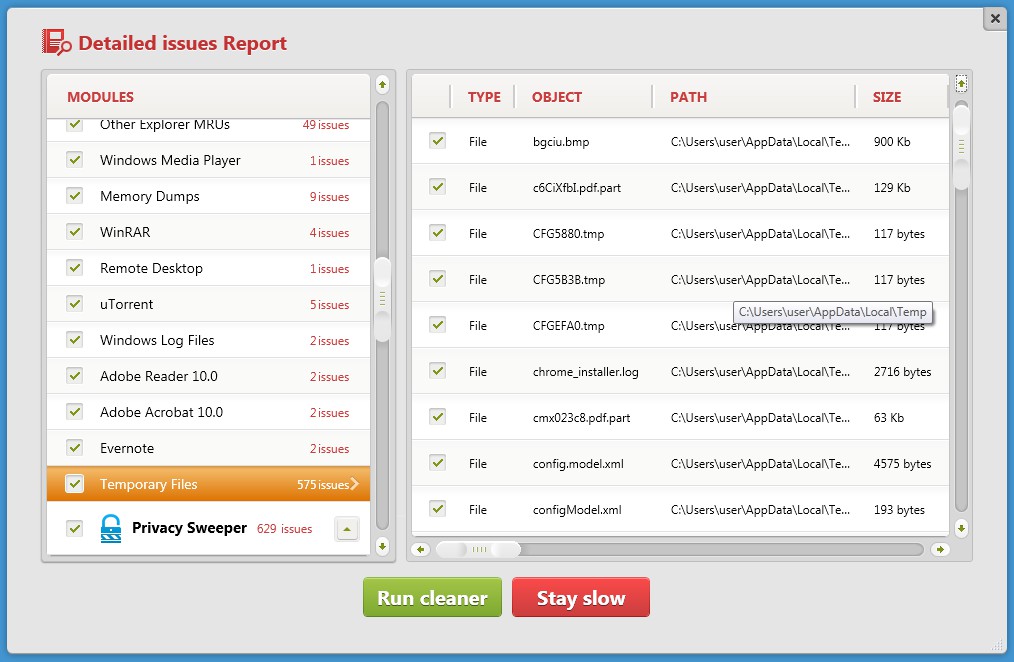Viewport: 1014px width, 662px height.
Task: Uncheck the config.model.xml file
Action: click(438, 463)
